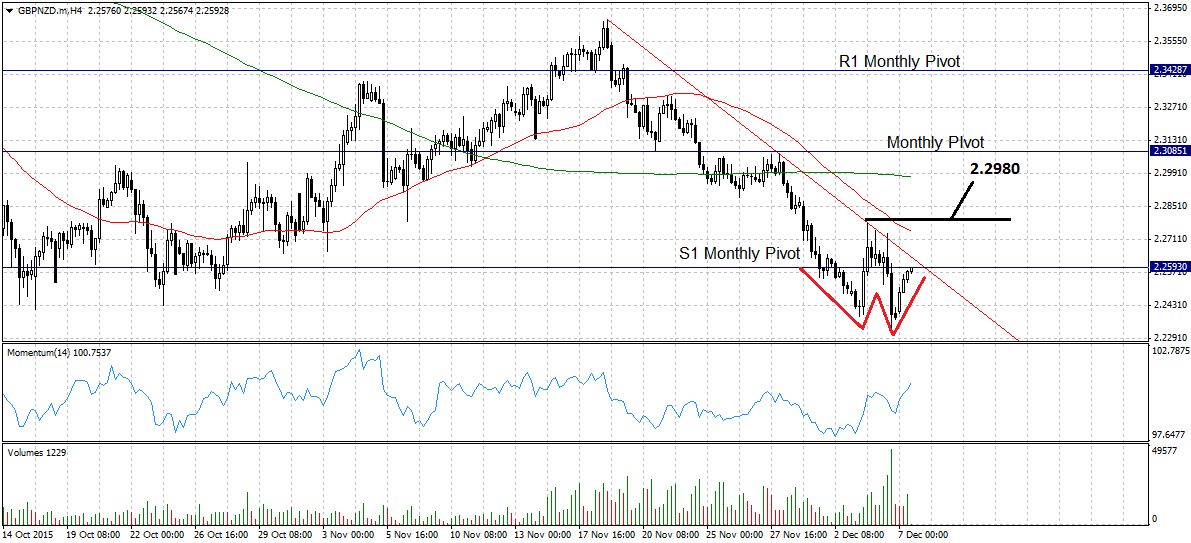Select the "S1 Monthly Pivot" text label

[x=739, y=254]
